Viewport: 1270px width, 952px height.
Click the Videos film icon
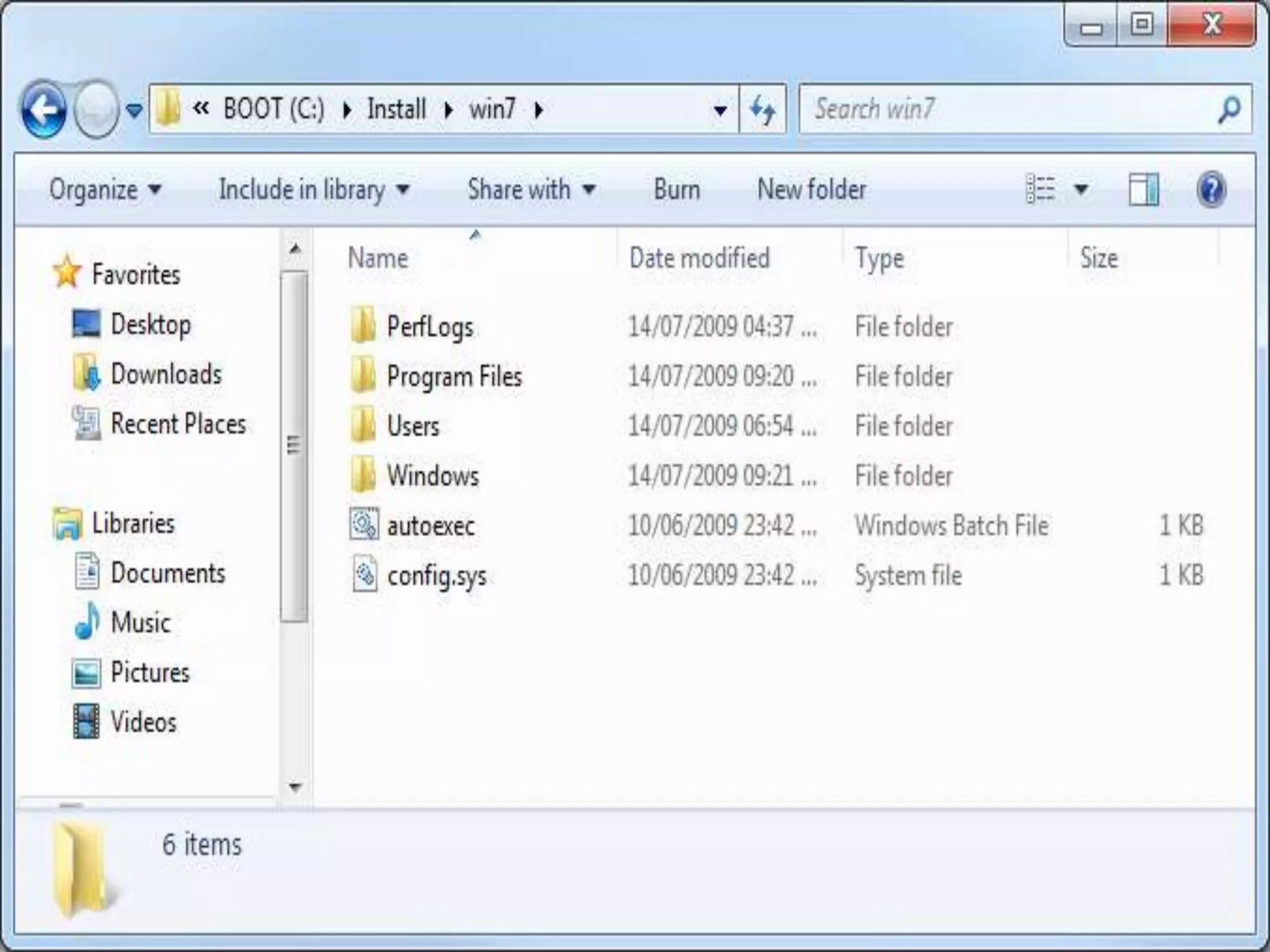[x=86, y=722]
